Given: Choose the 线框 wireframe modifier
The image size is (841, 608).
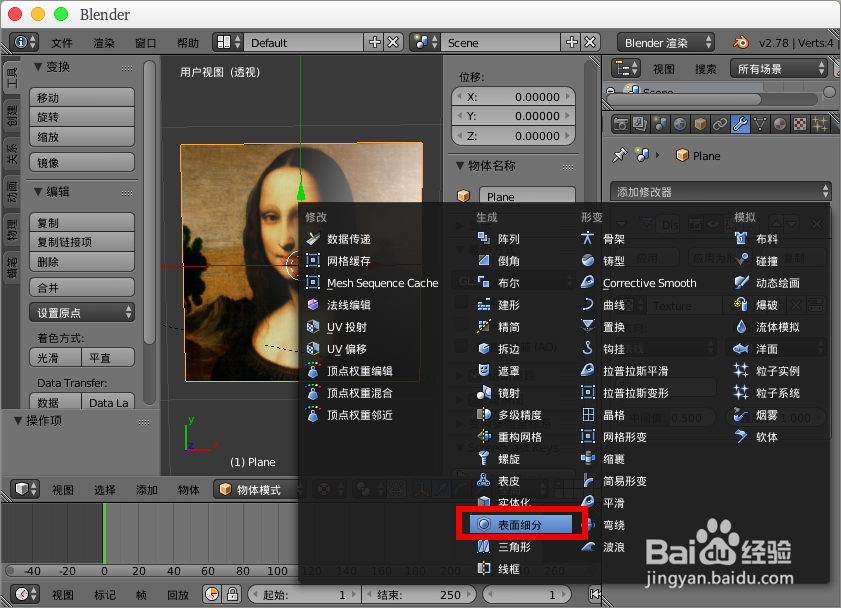Looking at the screenshot, I should (x=499, y=568).
